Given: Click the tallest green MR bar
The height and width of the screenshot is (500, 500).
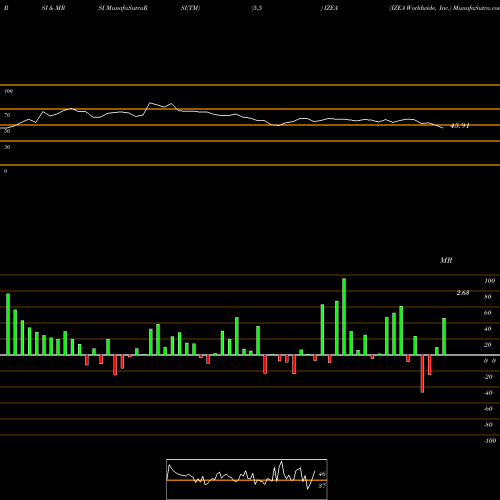Looking at the screenshot, I should 344,316.
